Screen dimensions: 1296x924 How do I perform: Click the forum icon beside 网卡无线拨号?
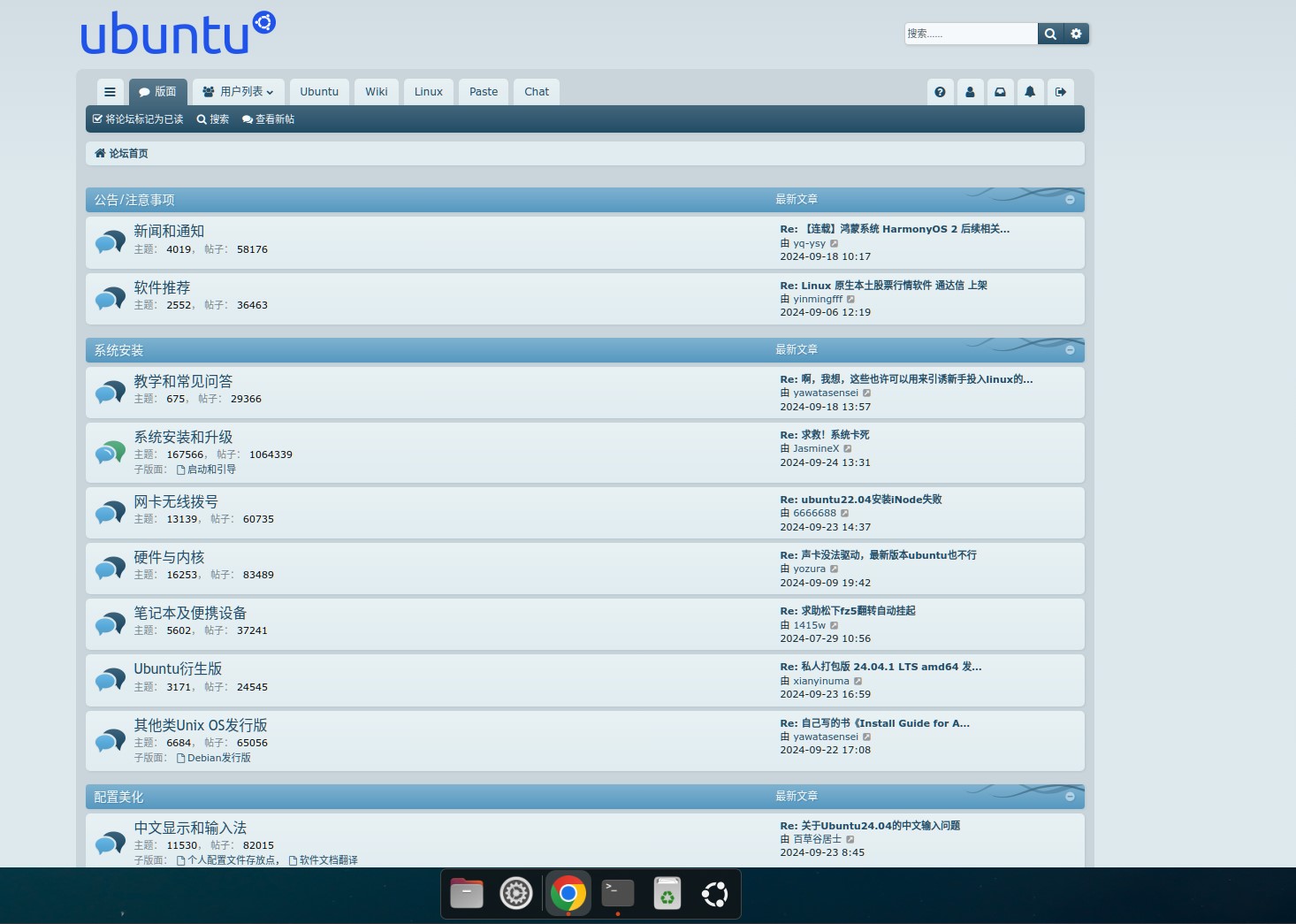pyautogui.click(x=111, y=512)
